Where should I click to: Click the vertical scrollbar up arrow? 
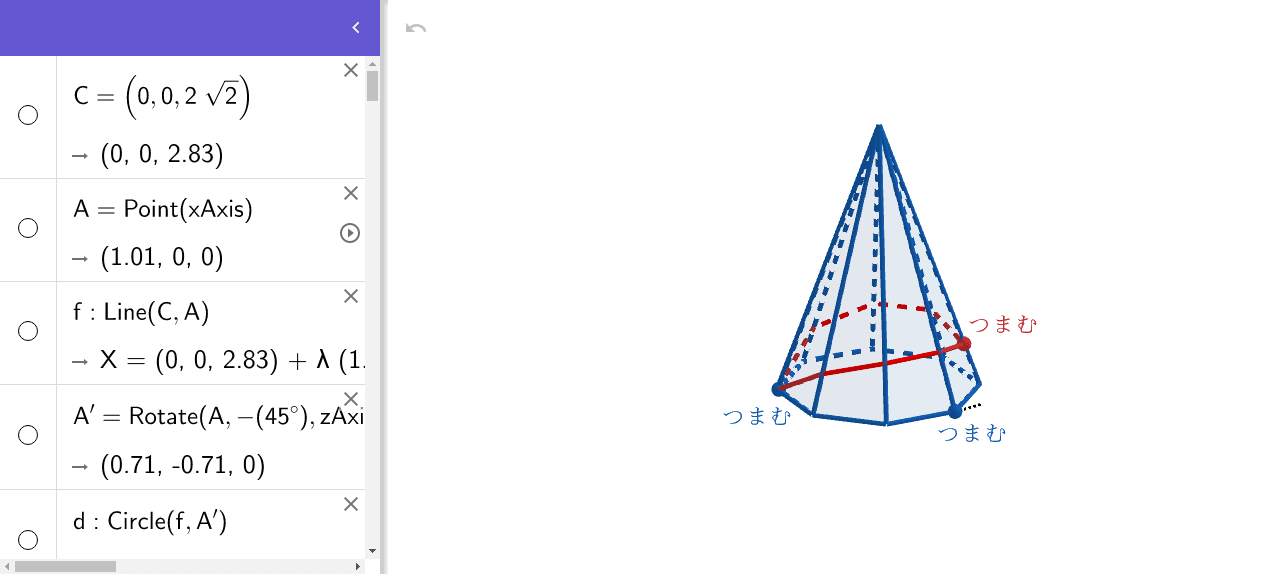[x=372, y=64]
